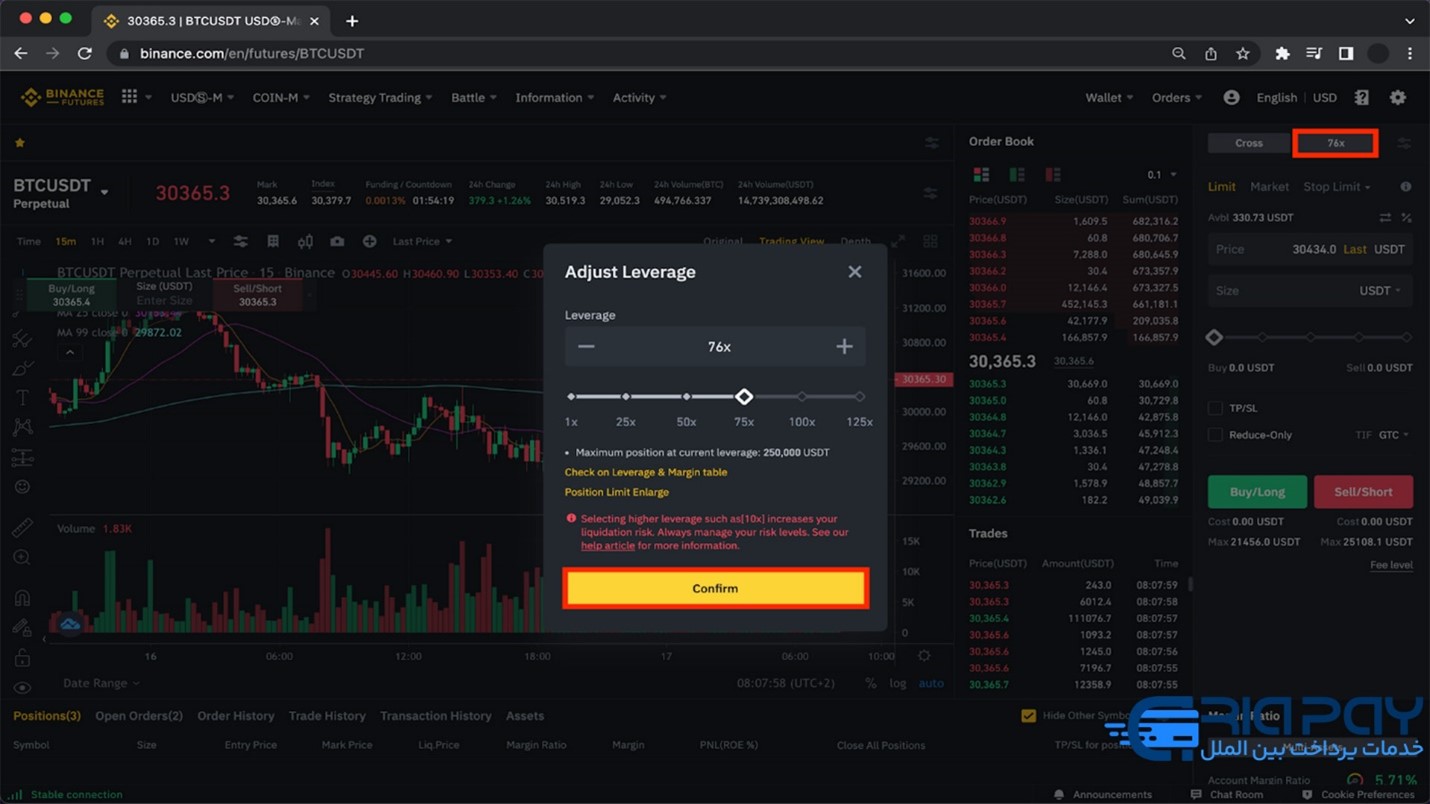Open the help article link
Viewport: 1430px width, 804px height.
tap(608, 546)
